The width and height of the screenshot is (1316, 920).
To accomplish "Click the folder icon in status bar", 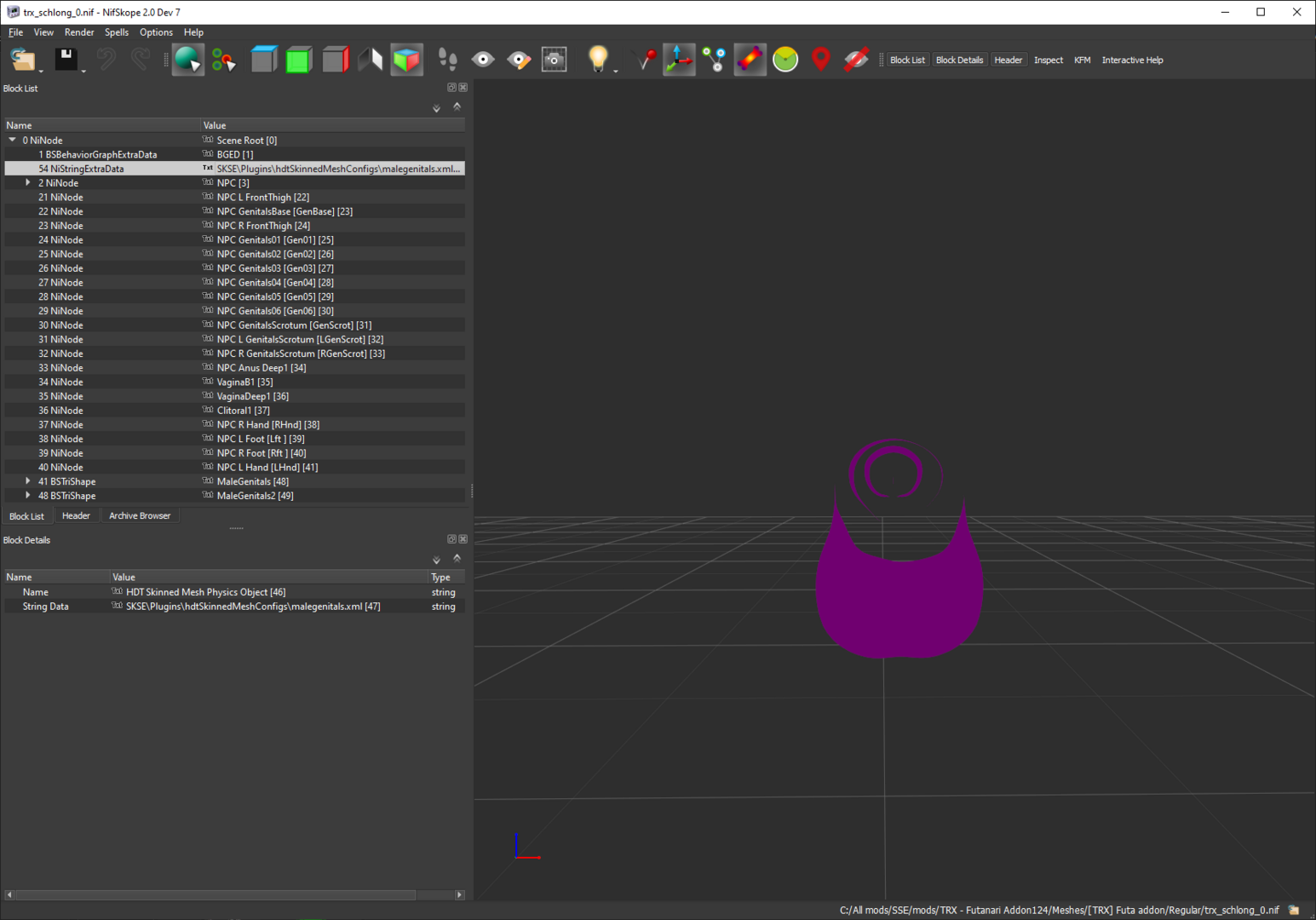I will tap(1294, 910).
